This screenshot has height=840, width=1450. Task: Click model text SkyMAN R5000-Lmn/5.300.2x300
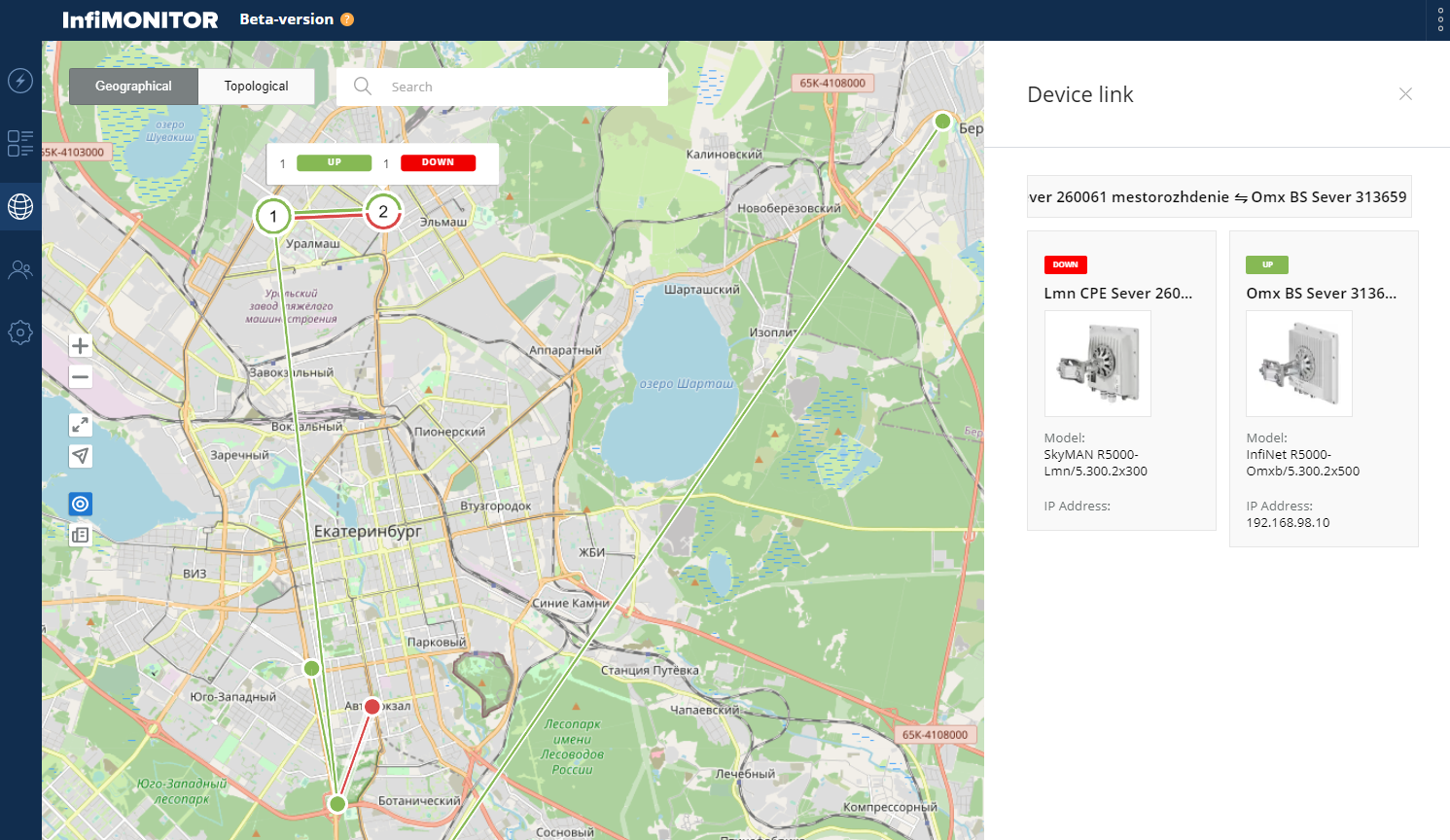pos(1095,463)
